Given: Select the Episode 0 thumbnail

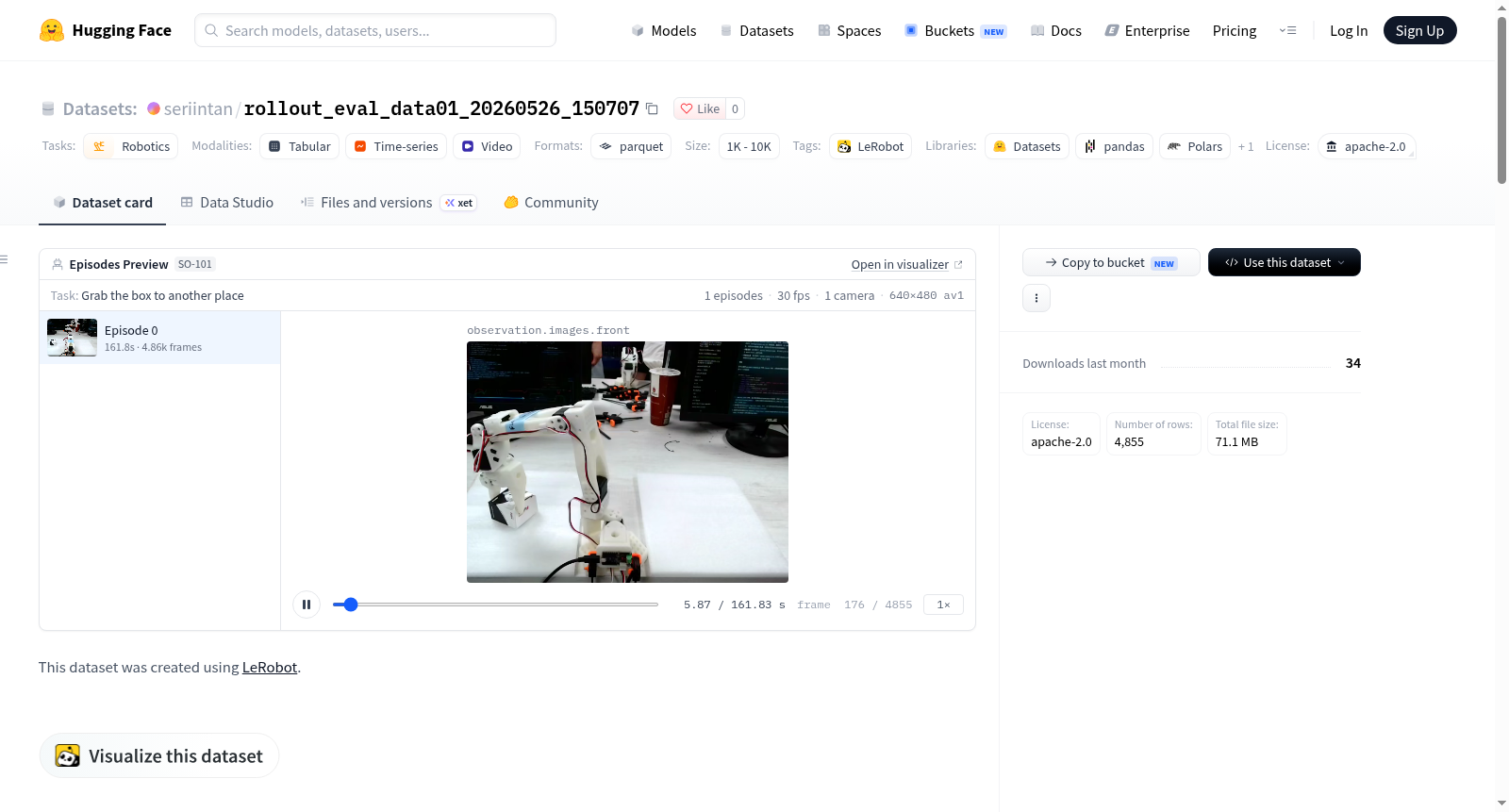Looking at the screenshot, I should (73, 338).
